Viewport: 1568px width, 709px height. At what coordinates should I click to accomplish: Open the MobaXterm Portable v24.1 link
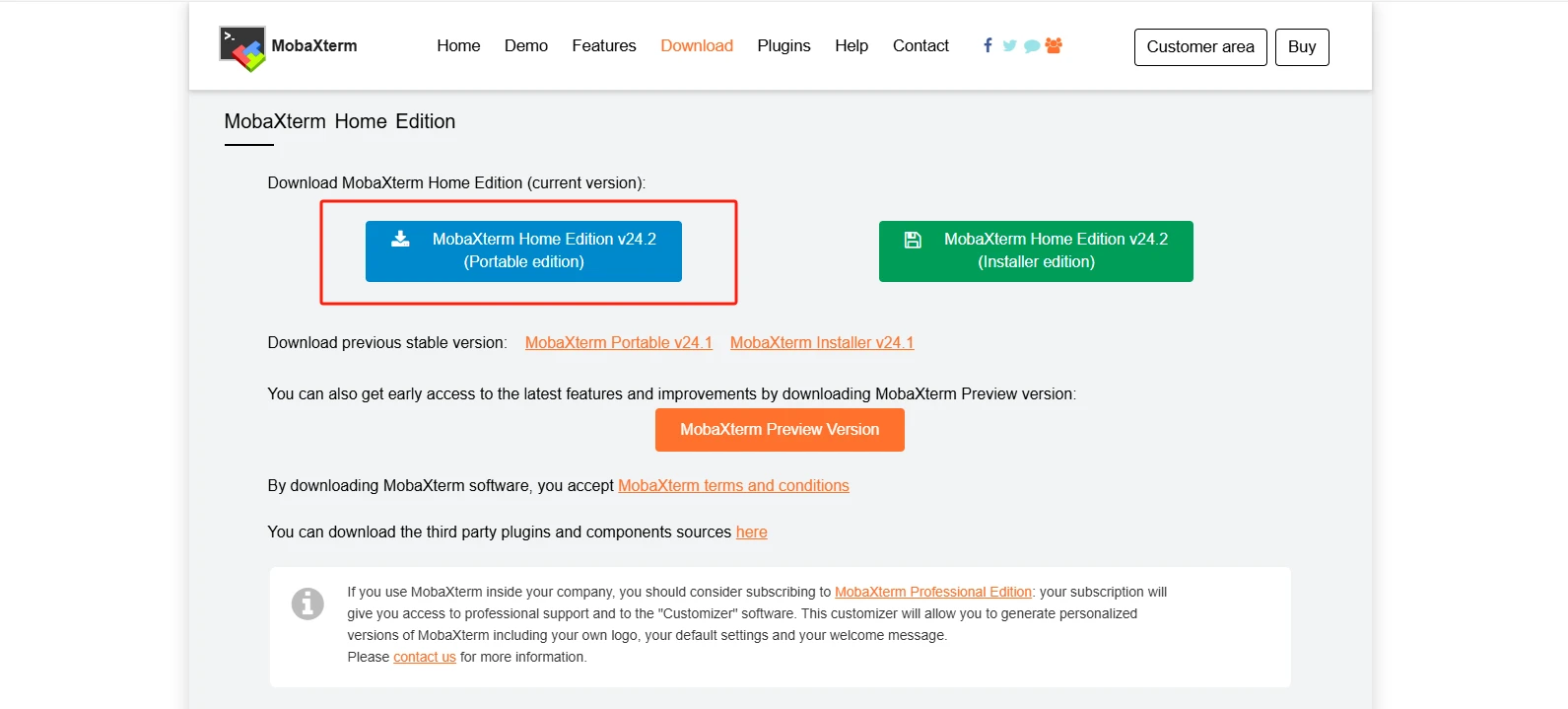618,342
